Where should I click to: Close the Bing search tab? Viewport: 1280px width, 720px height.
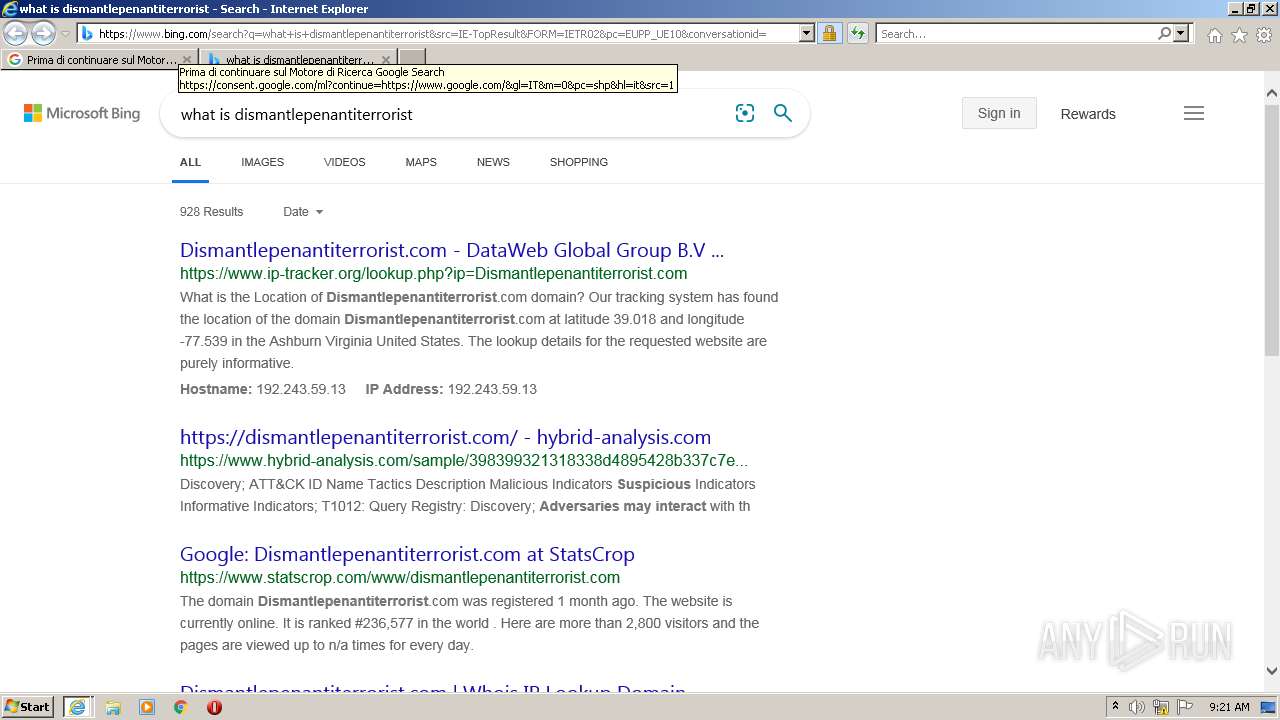pyautogui.click(x=386, y=60)
